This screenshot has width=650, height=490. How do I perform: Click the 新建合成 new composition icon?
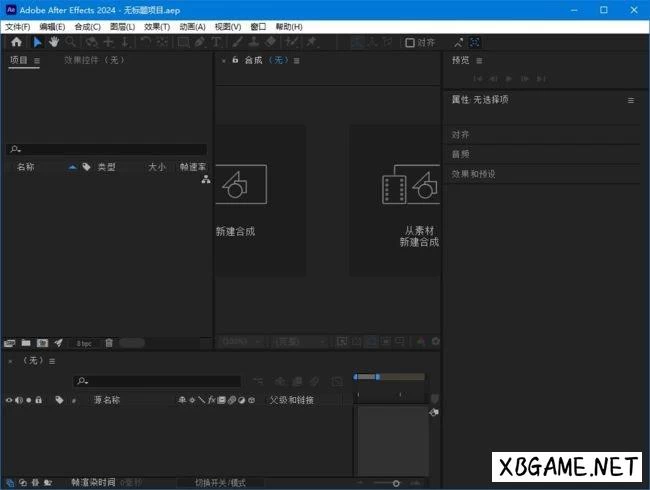coord(236,184)
